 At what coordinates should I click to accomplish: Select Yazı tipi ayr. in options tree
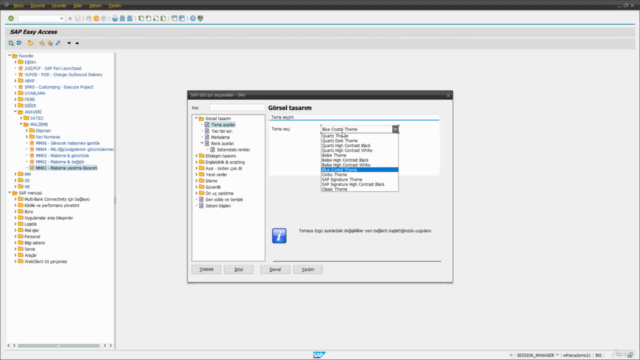(222, 131)
